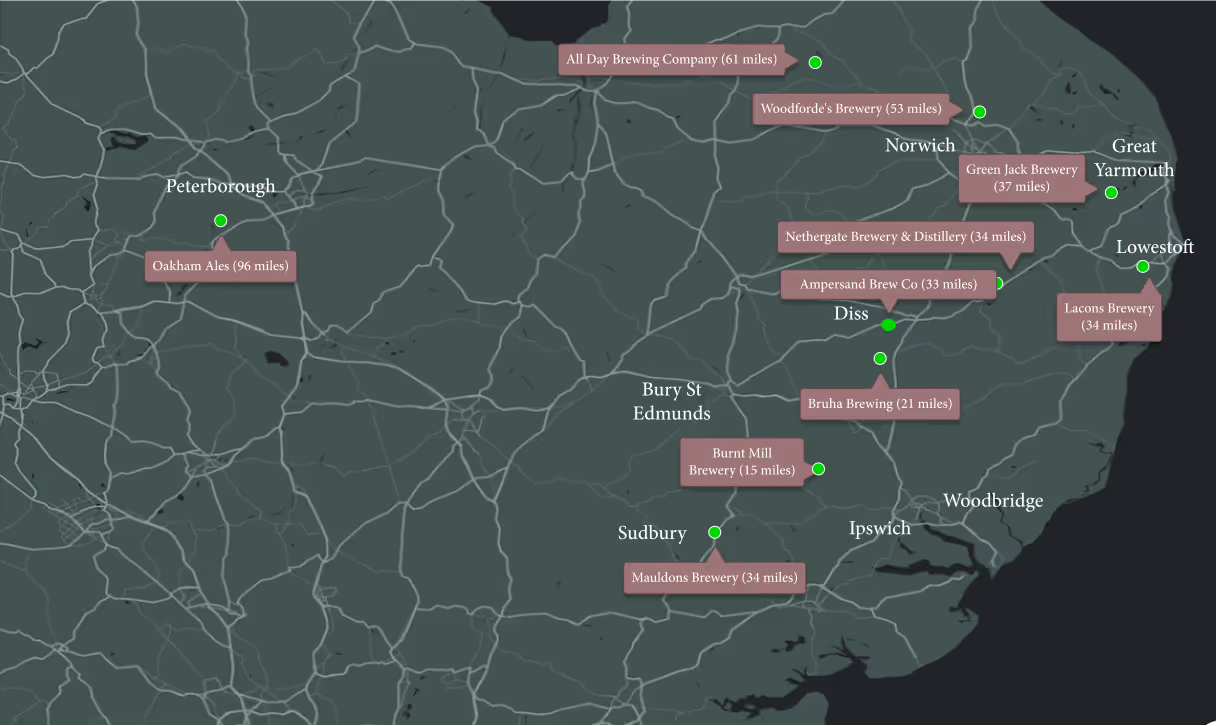This screenshot has width=1216, height=726.
Task: Click the Ampersand Brew Co marker at Diss
Action: pos(888,324)
